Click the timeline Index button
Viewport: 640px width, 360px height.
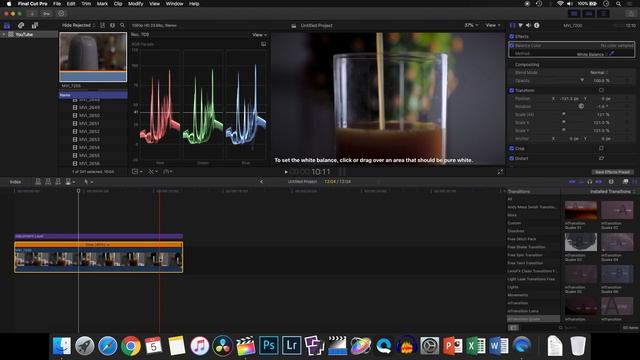(16, 182)
